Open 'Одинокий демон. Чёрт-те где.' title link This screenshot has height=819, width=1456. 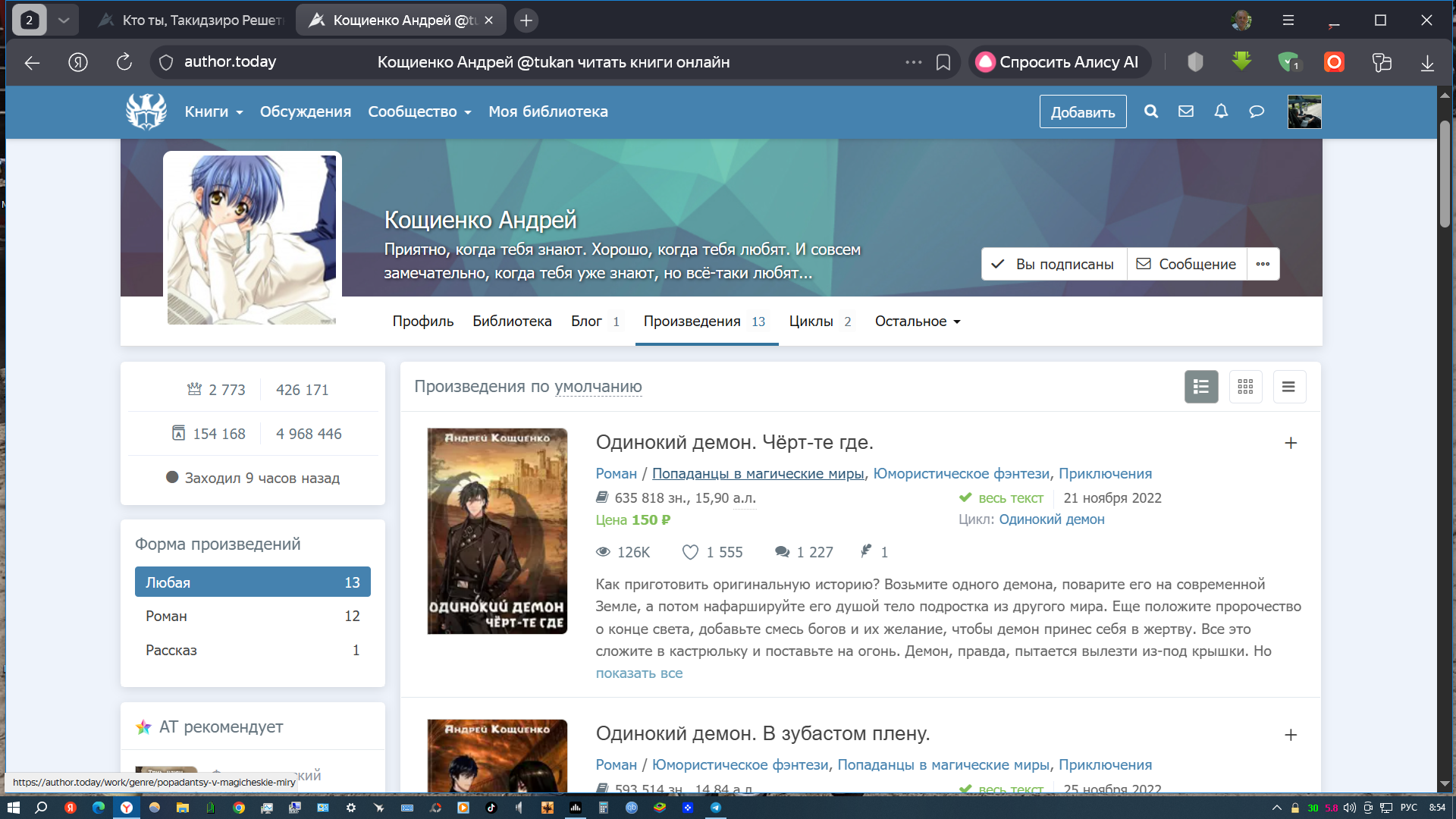(x=734, y=442)
